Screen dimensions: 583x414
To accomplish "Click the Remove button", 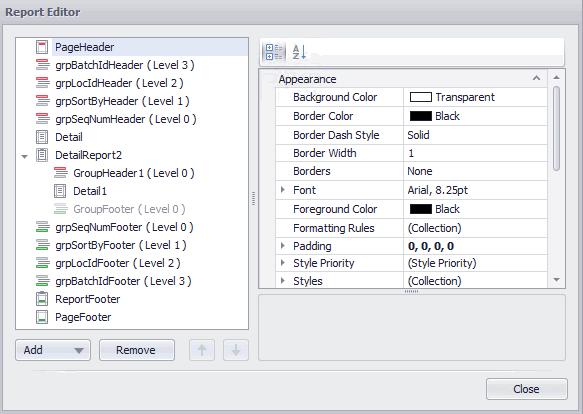I will (137, 350).
